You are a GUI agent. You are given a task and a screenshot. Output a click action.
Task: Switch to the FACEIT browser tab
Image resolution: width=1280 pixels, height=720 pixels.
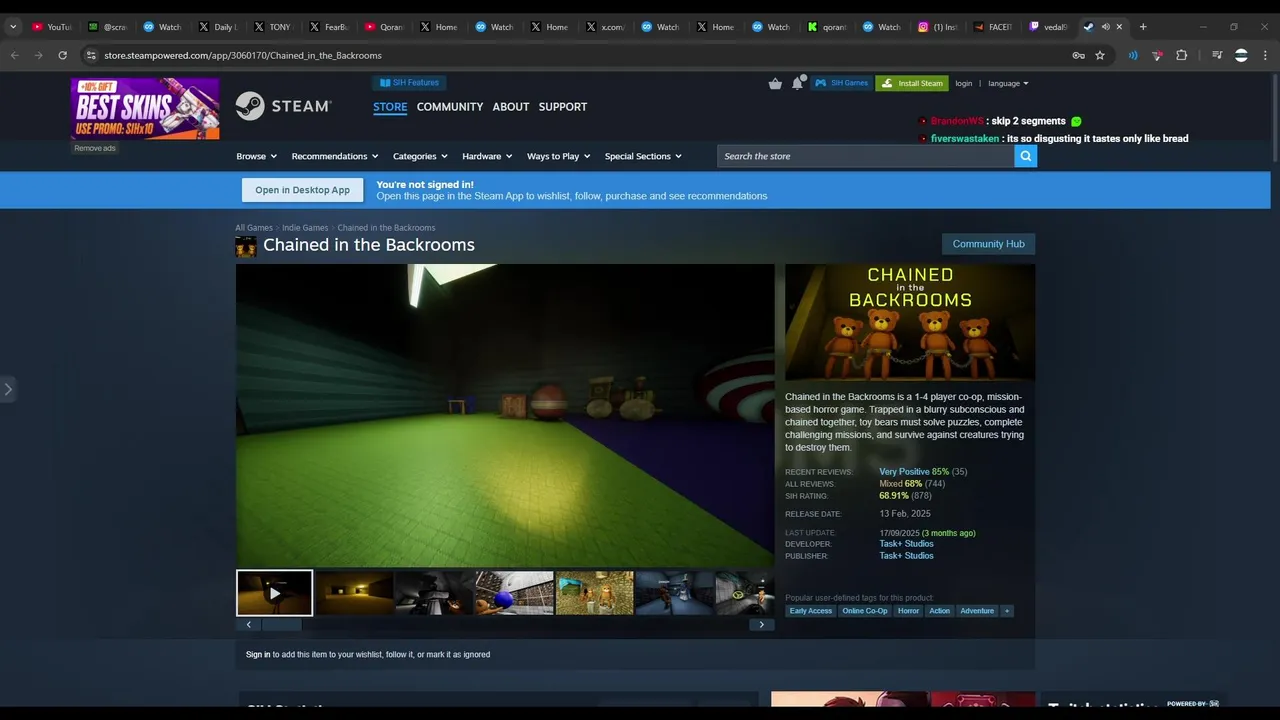coord(993,27)
